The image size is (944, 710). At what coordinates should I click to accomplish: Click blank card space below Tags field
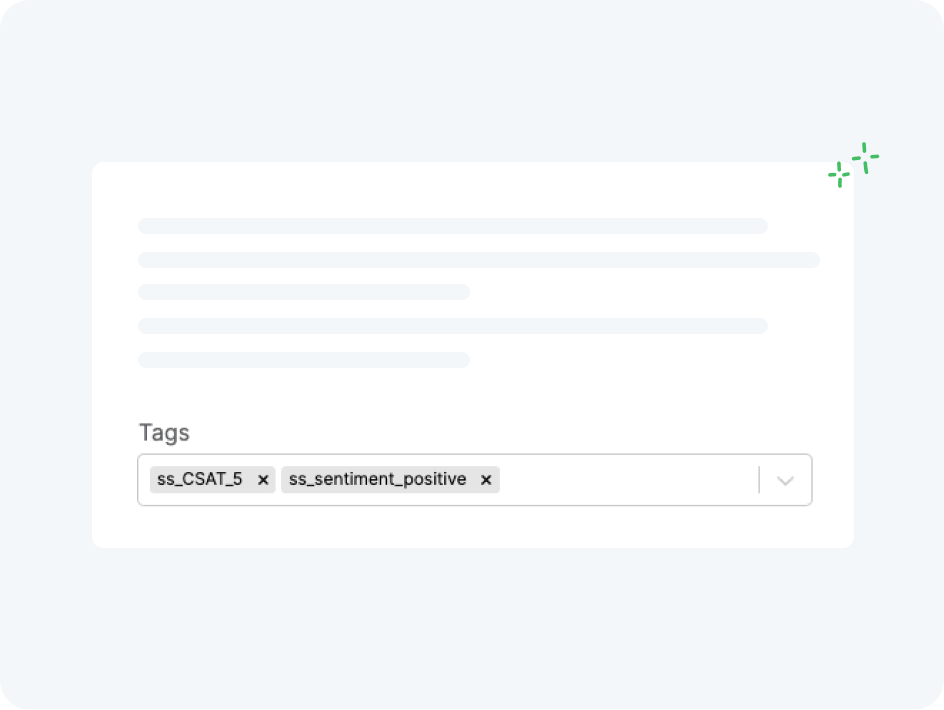[x=473, y=527]
